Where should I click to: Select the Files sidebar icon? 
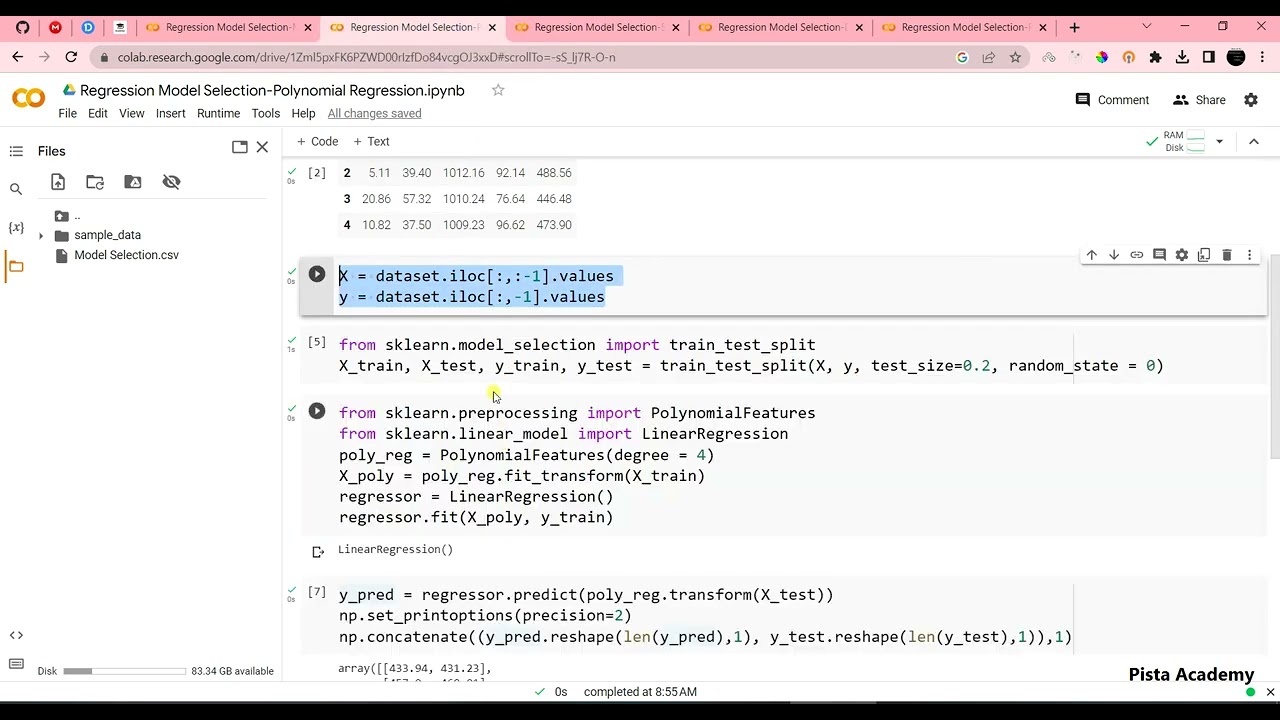coord(16,266)
